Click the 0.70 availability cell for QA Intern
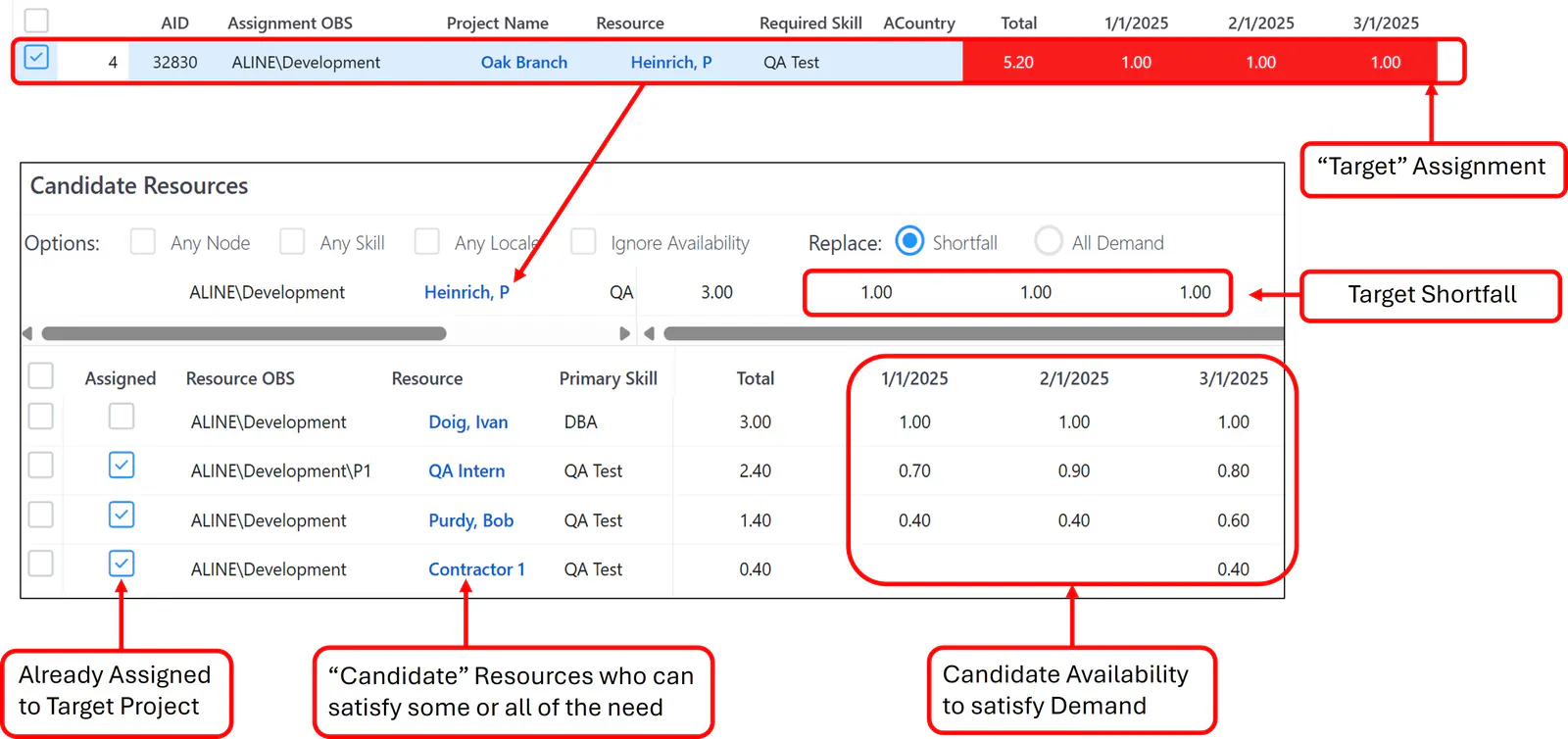This screenshot has height=739, width=1568. [914, 471]
